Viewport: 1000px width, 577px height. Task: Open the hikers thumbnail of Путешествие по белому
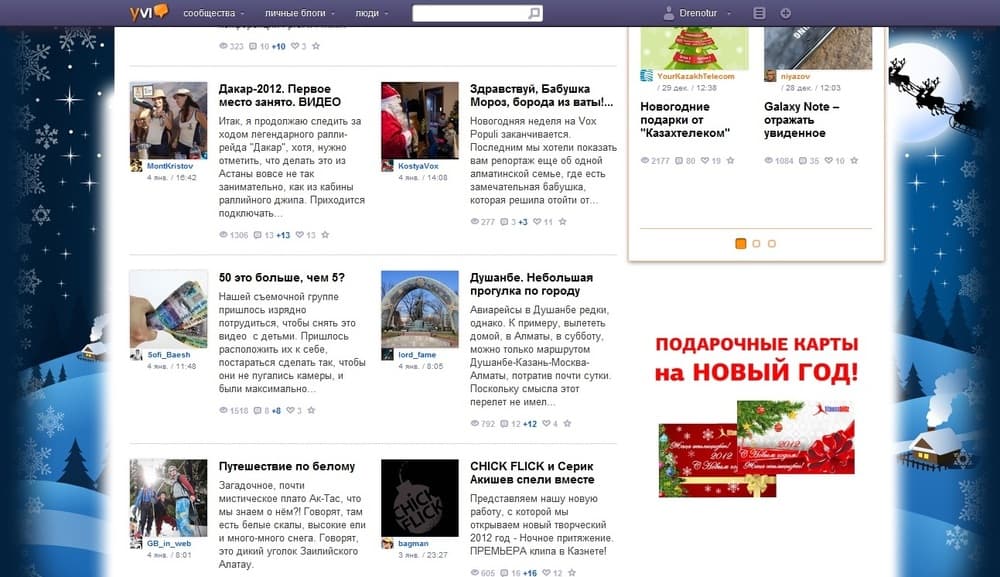tap(168, 497)
